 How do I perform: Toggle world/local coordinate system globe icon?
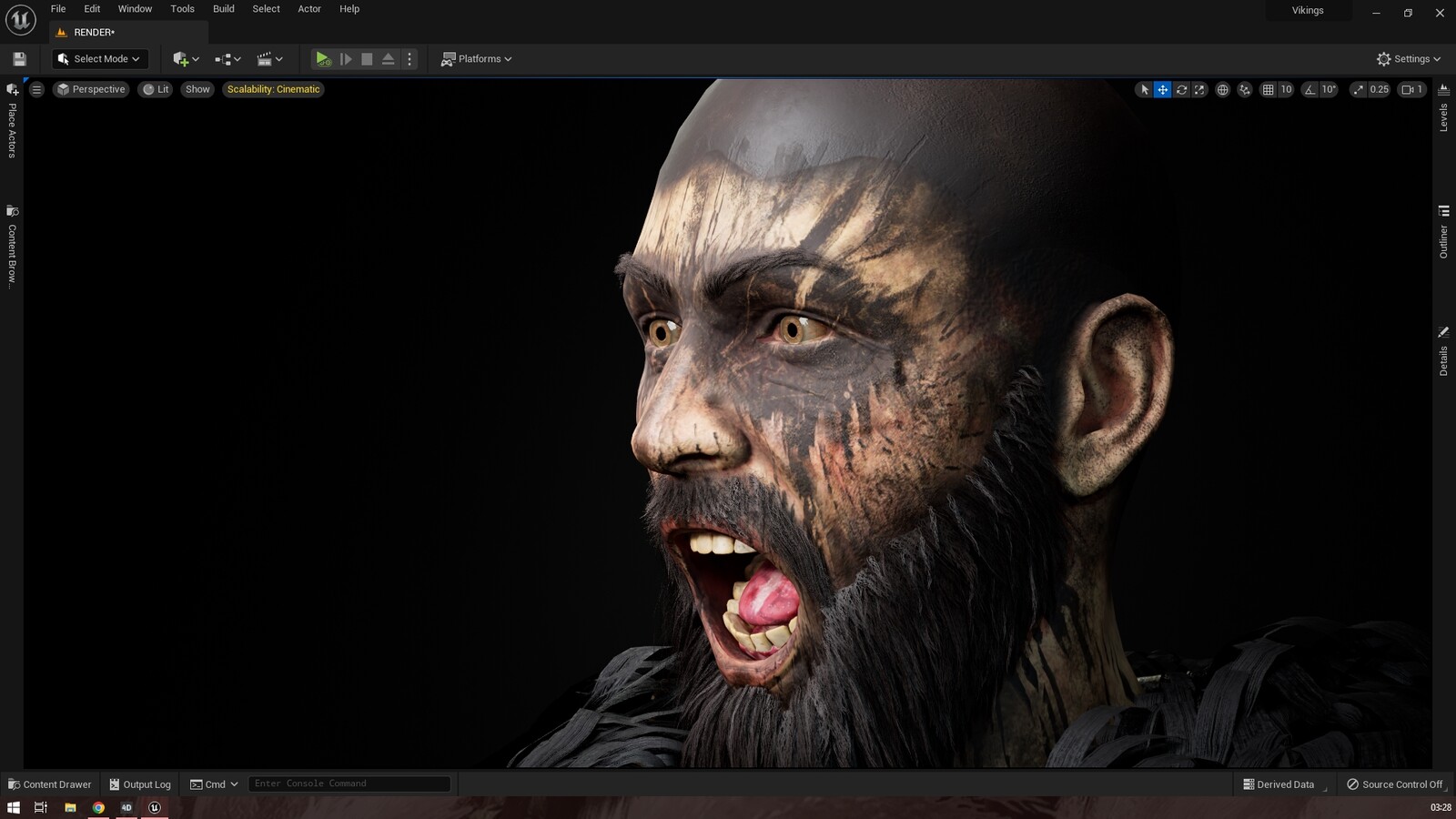[1223, 89]
